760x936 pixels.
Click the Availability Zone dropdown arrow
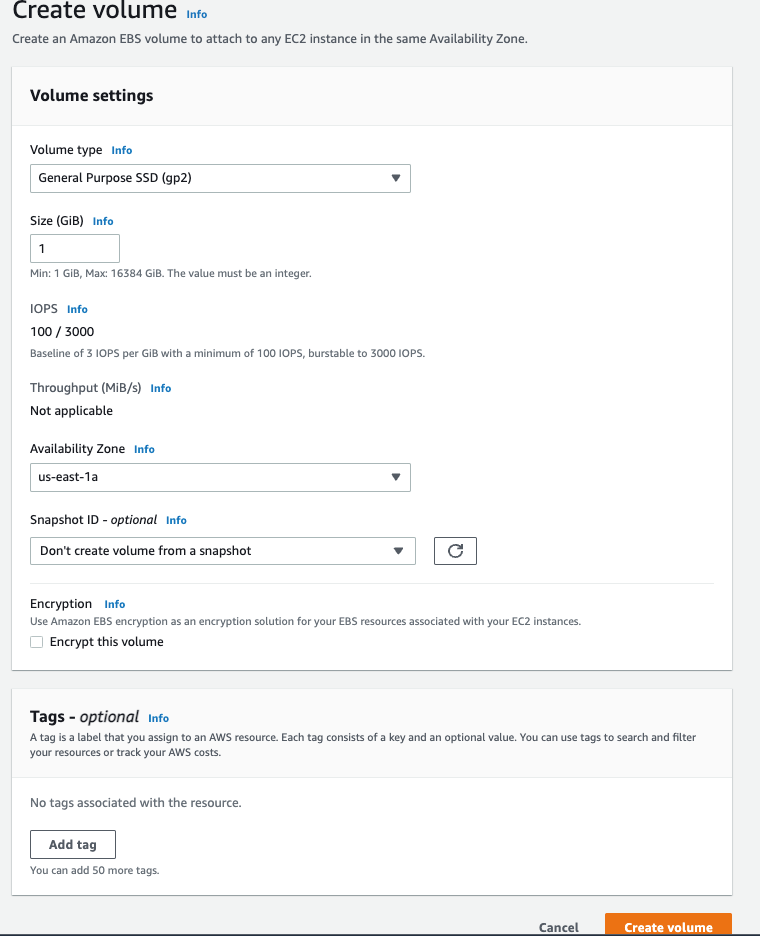(396, 477)
